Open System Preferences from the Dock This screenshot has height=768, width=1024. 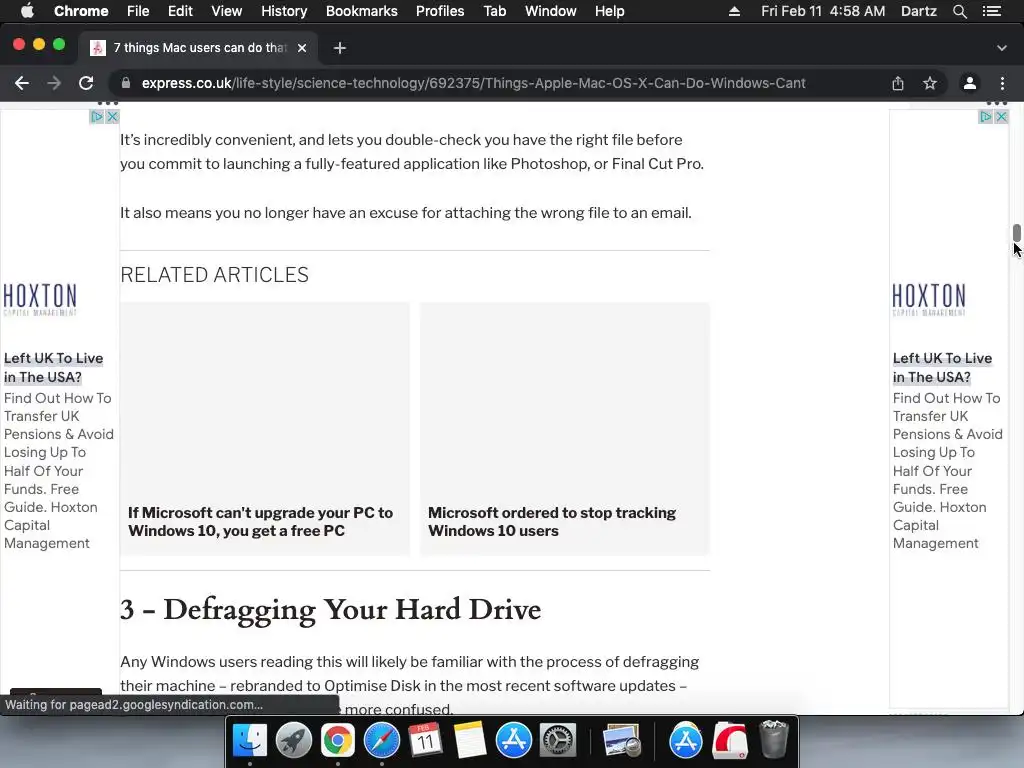(558, 741)
